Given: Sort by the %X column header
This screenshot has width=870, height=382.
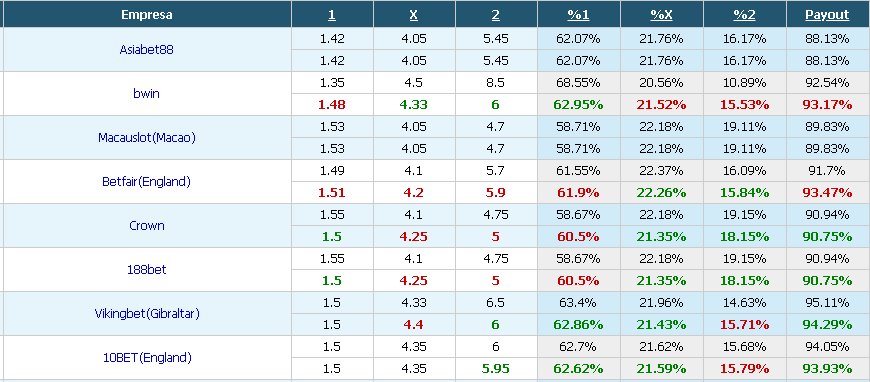Looking at the screenshot, I should [661, 15].
